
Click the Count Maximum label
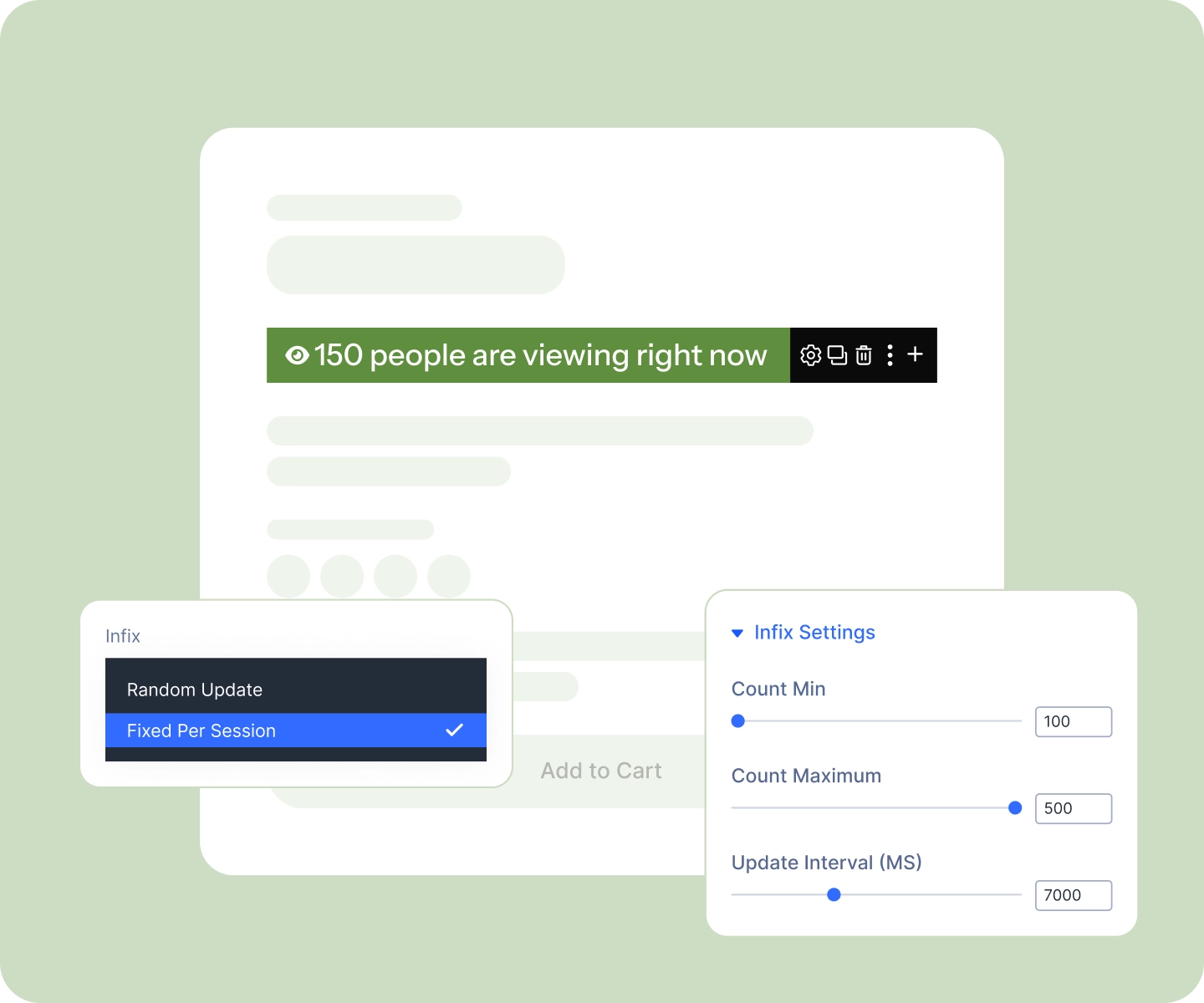pyautogui.click(x=806, y=776)
